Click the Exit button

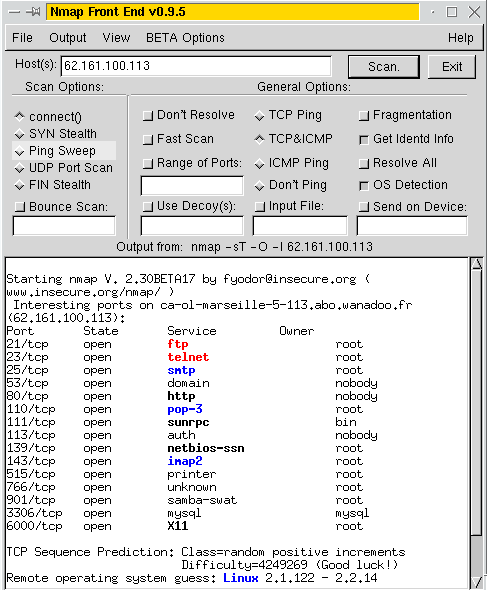(452, 67)
